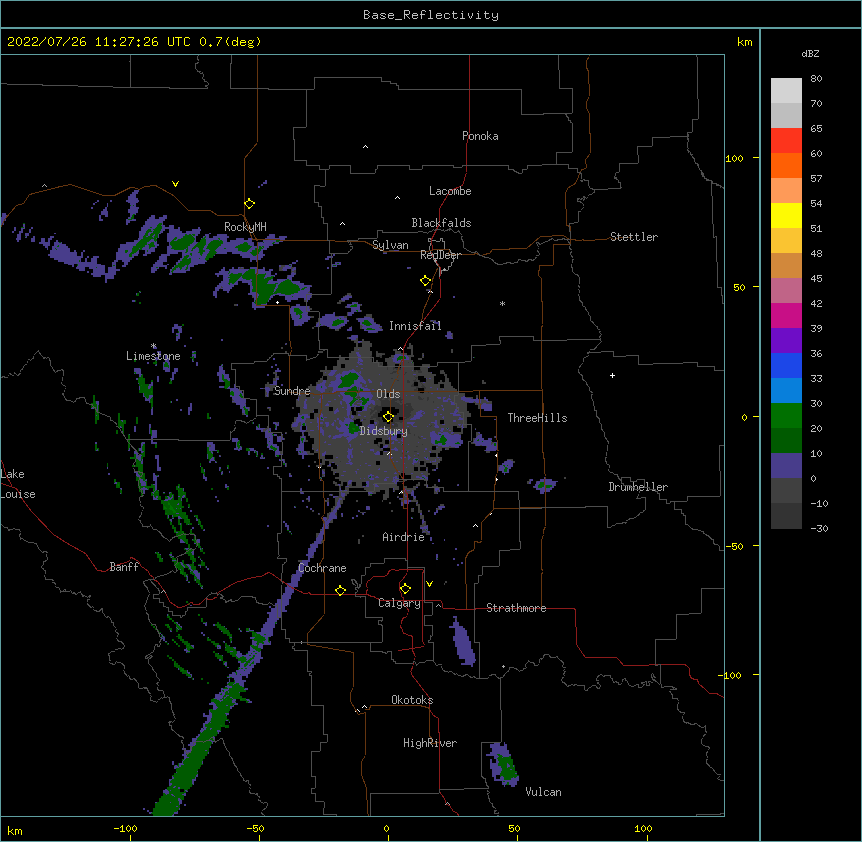
Task: Click the white plus marker north of Drumheller
Action: coord(612,375)
